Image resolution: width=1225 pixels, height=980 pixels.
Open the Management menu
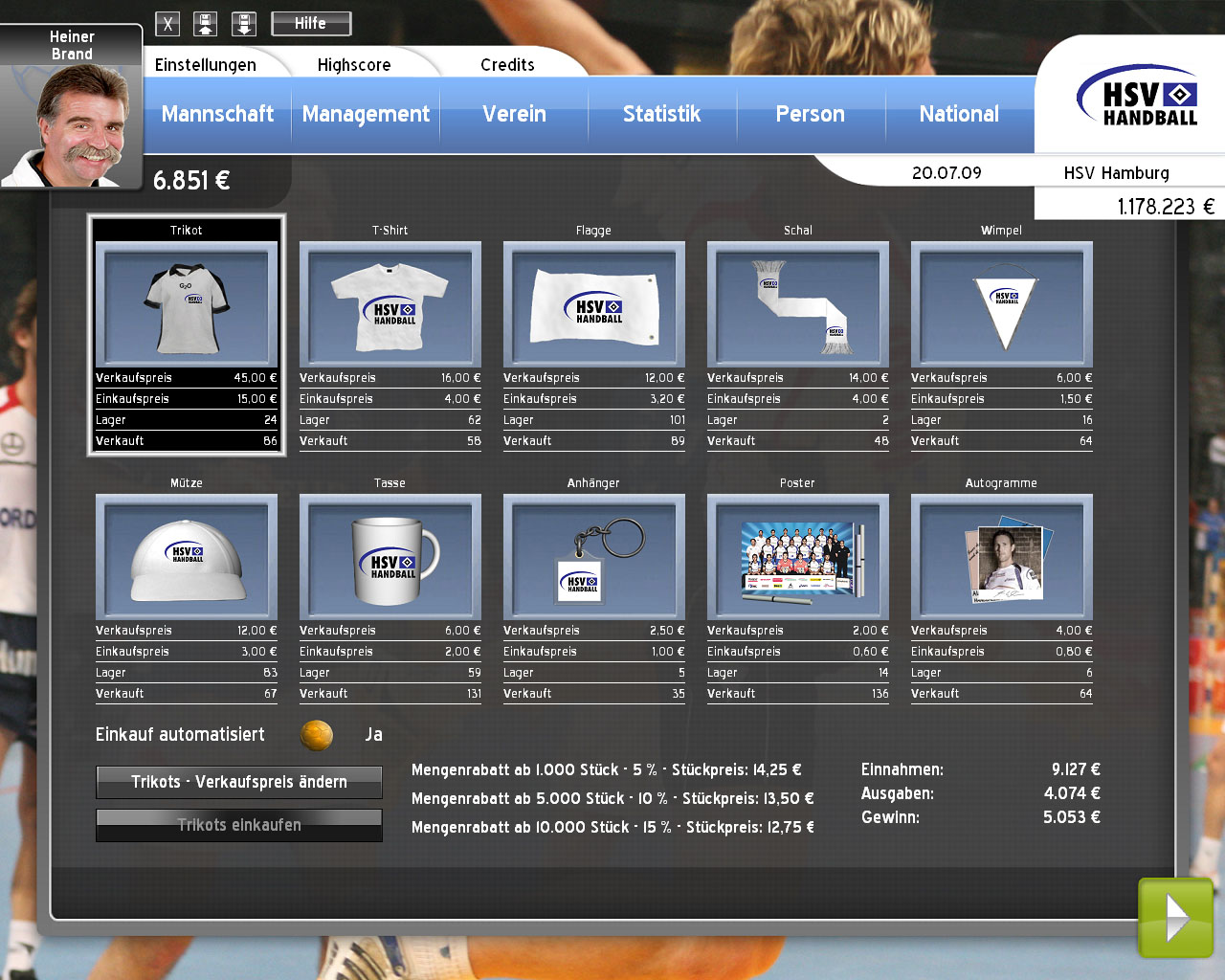(x=366, y=114)
